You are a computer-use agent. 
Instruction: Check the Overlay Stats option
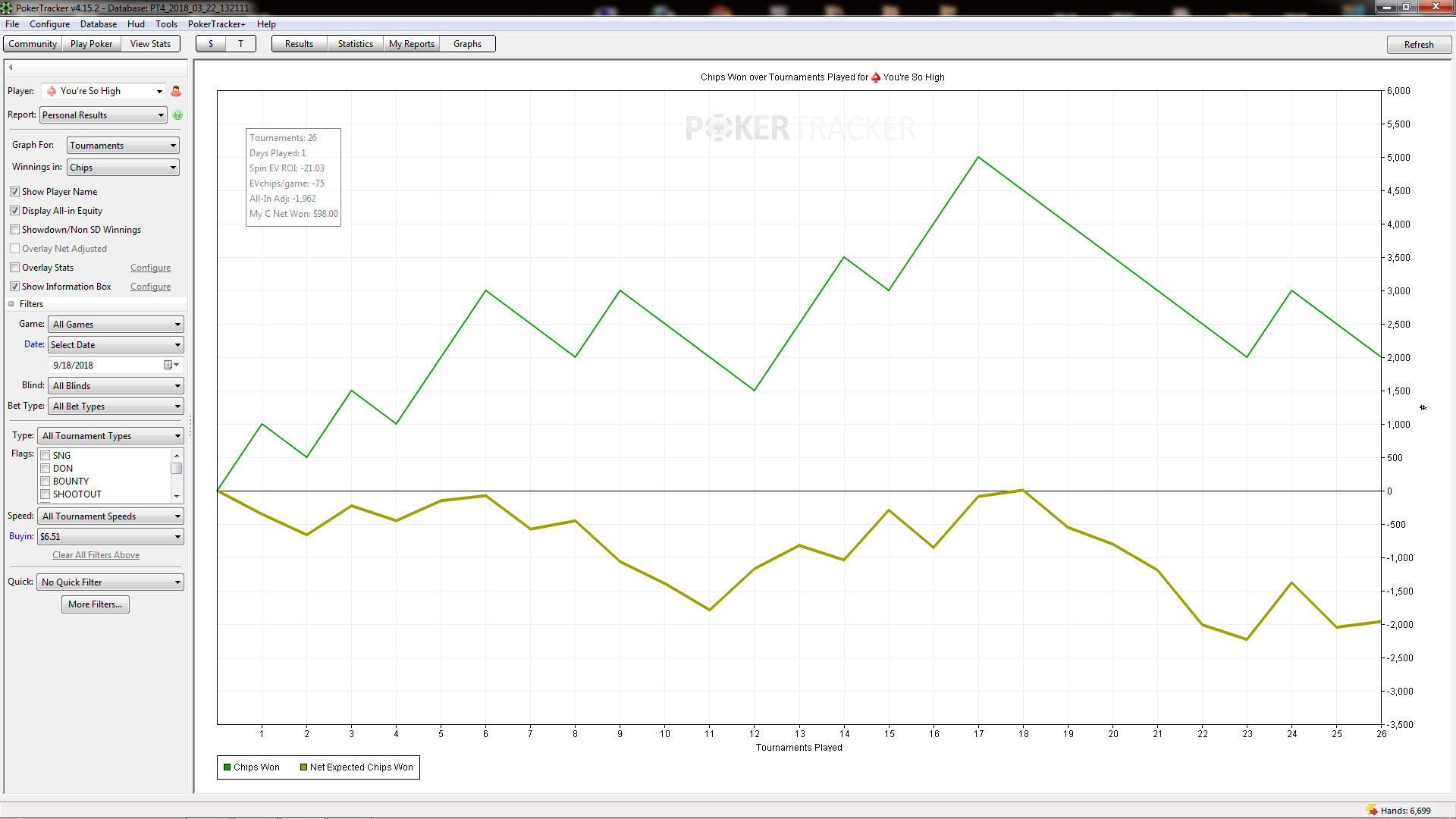(x=14, y=268)
